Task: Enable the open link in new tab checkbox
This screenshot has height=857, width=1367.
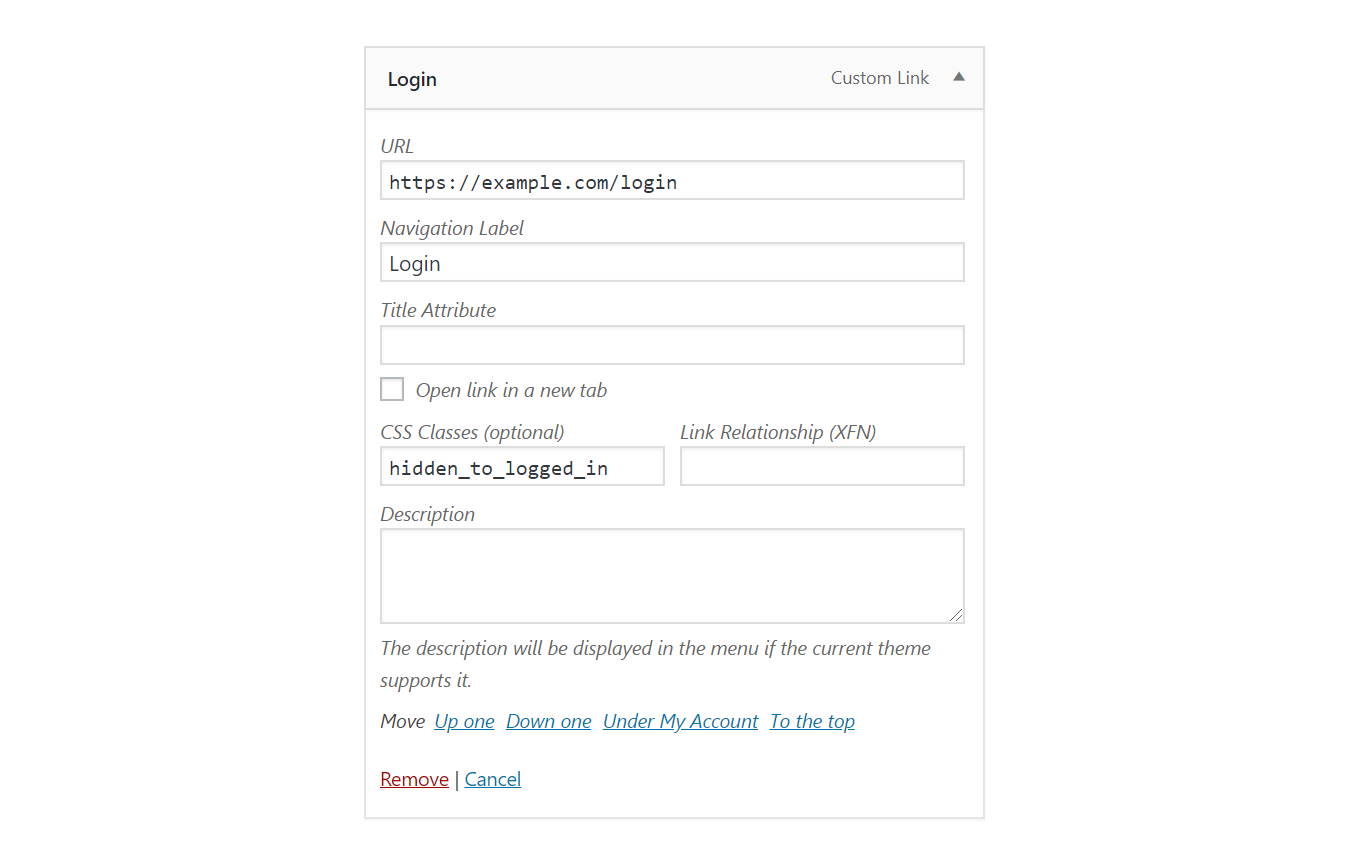Action: [392, 389]
